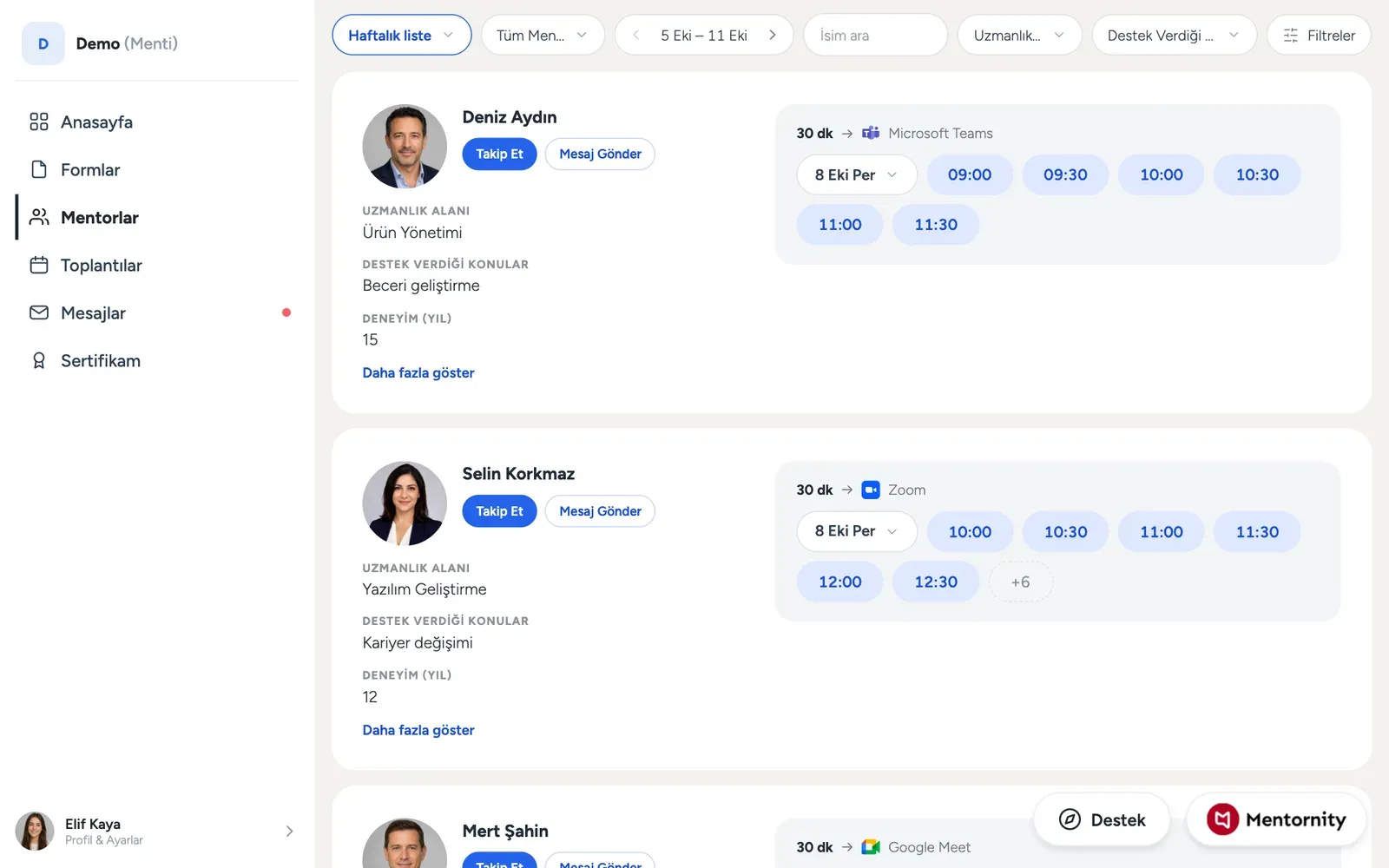Go to next week arrow

click(x=772, y=36)
